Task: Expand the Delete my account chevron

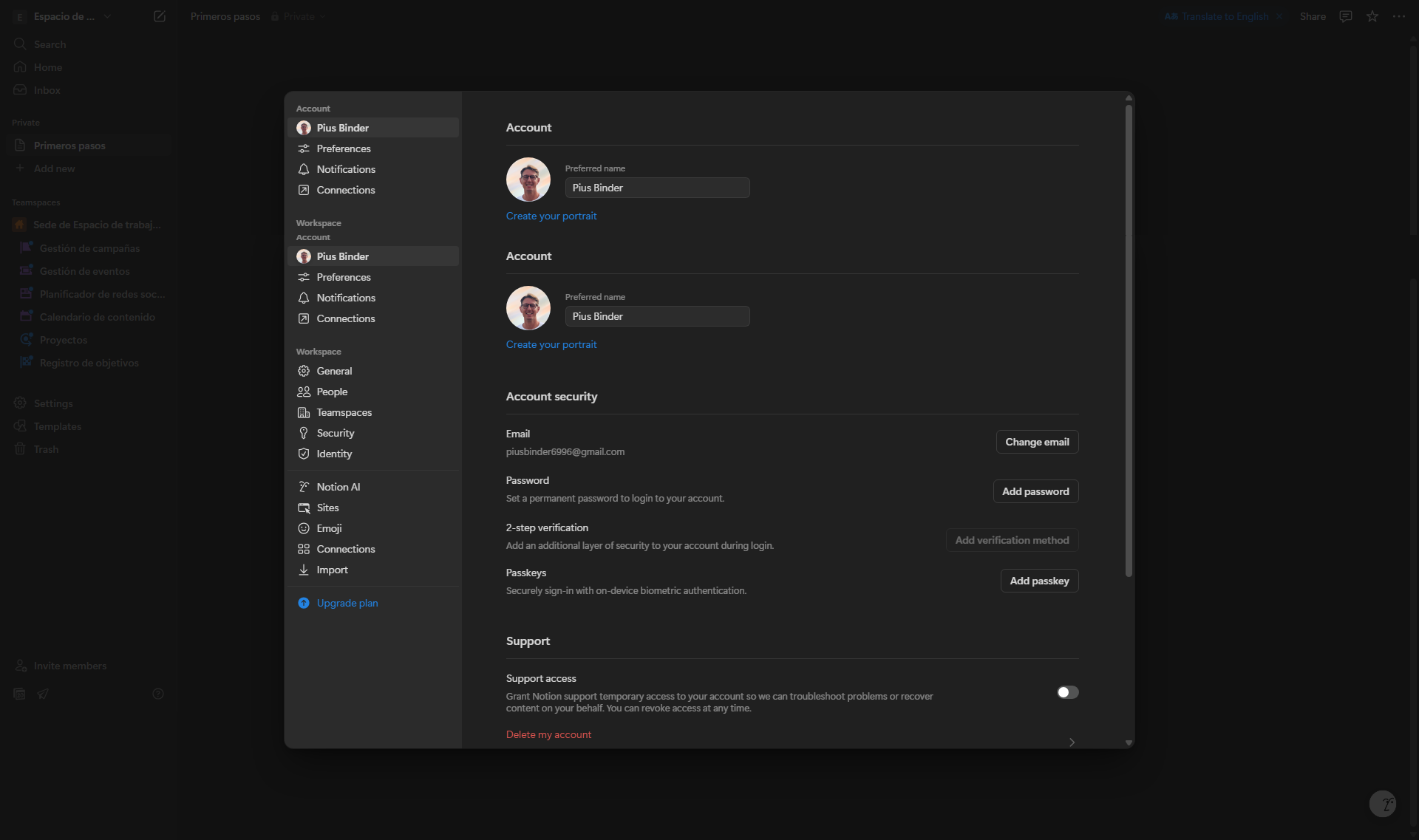Action: coord(1072,742)
